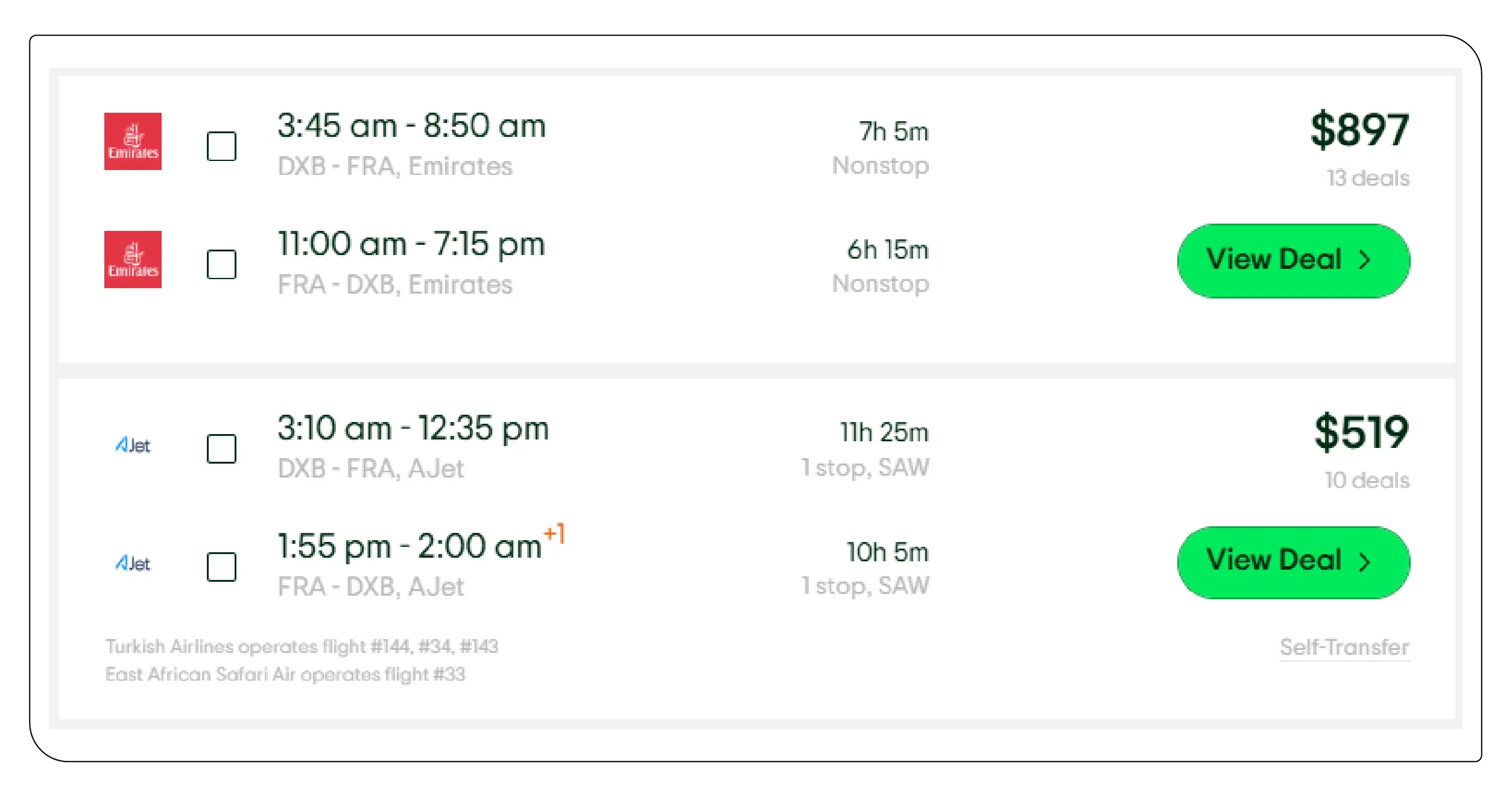The width and height of the screenshot is (1512, 797).
Task: Click the Emirates logo for the DXB - FRA flight
Action: tap(133, 141)
